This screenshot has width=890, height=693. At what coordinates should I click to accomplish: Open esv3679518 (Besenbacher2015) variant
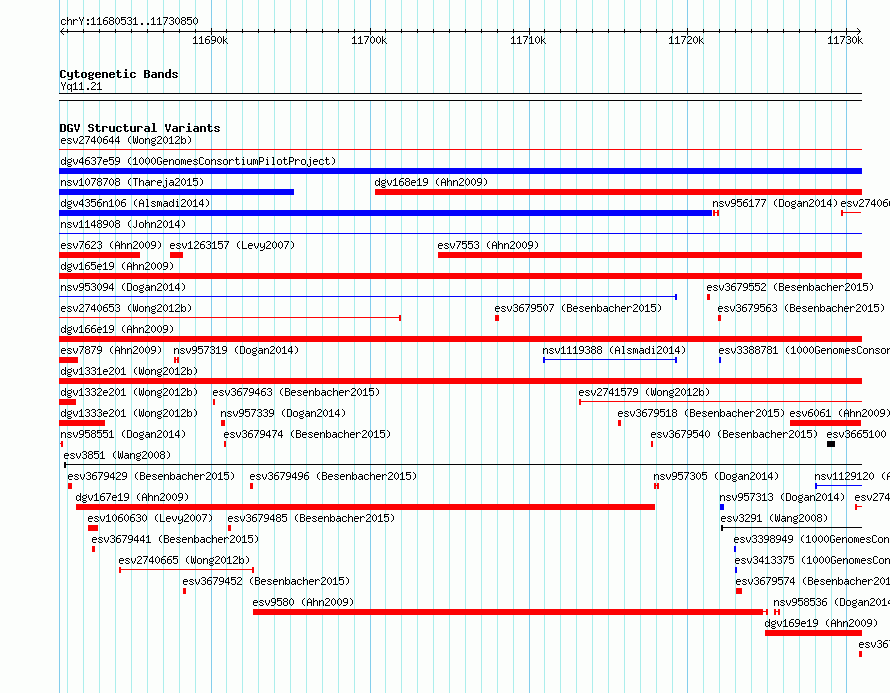point(701,413)
